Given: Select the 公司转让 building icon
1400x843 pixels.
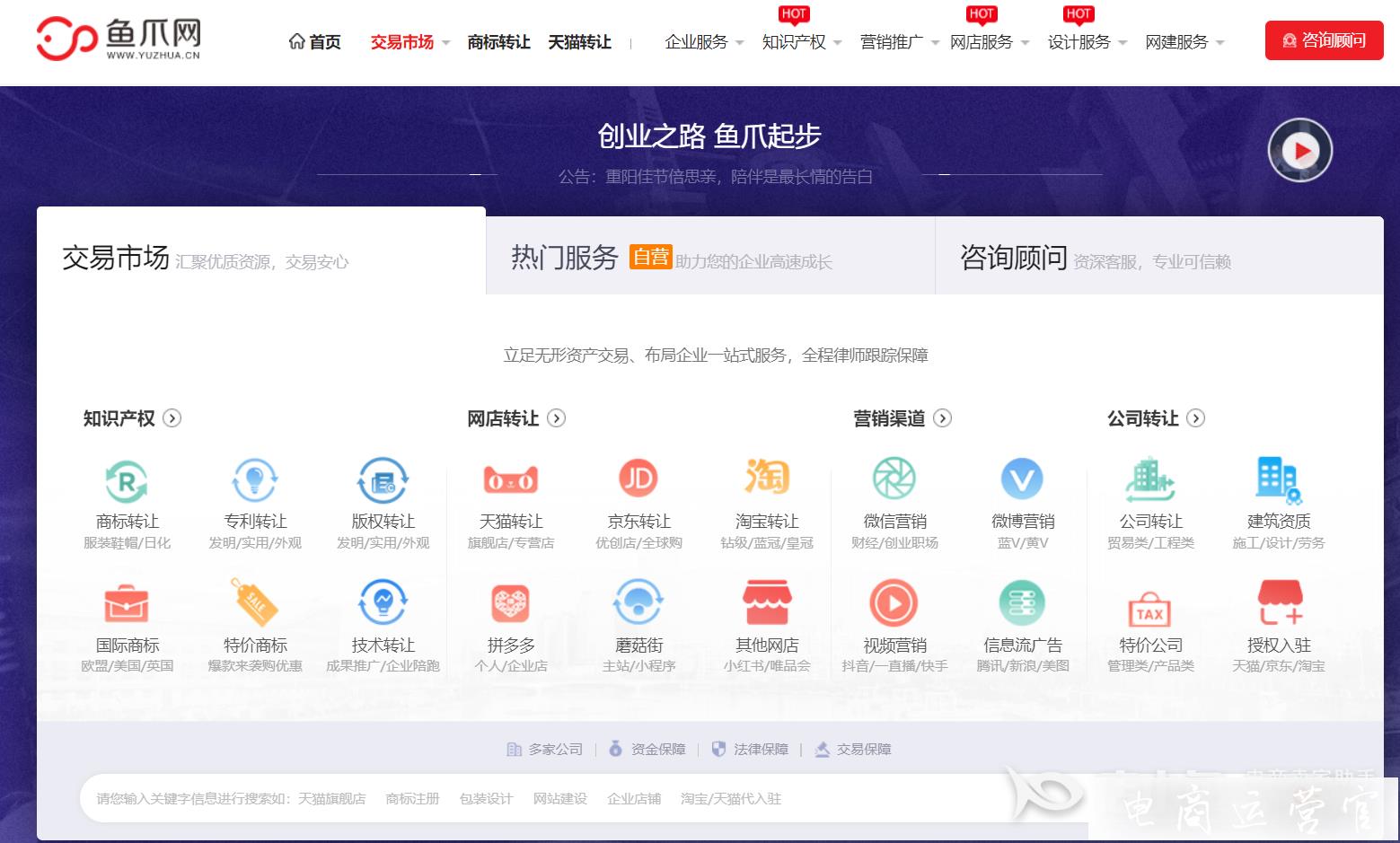Looking at the screenshot, I should pyautogui.click(x=1150, y=479).
